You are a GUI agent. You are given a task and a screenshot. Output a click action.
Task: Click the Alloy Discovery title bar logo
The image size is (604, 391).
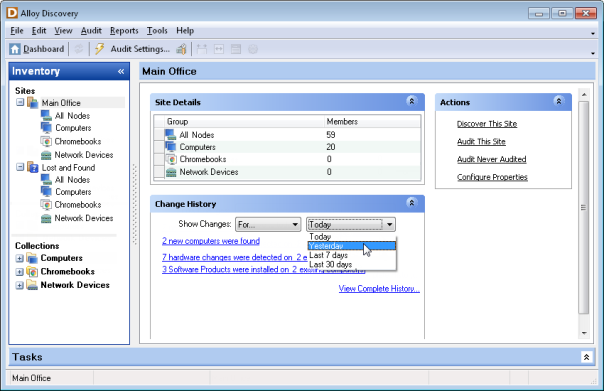point(12,13)
